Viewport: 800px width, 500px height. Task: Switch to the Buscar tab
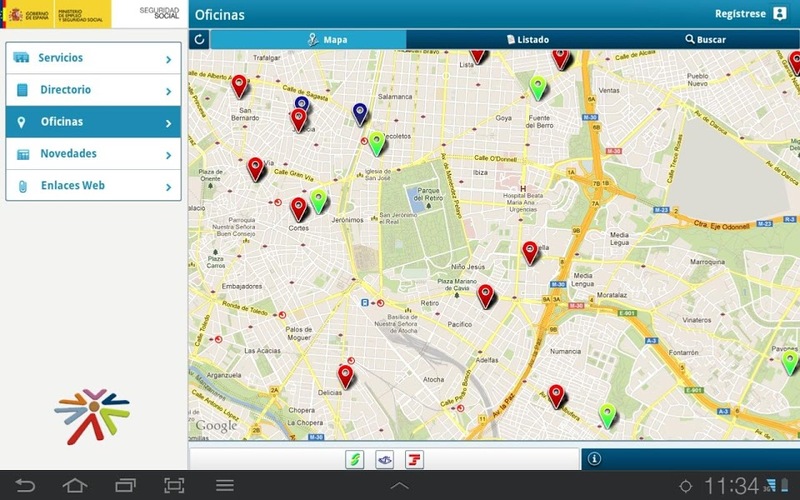tap(705, 40)
